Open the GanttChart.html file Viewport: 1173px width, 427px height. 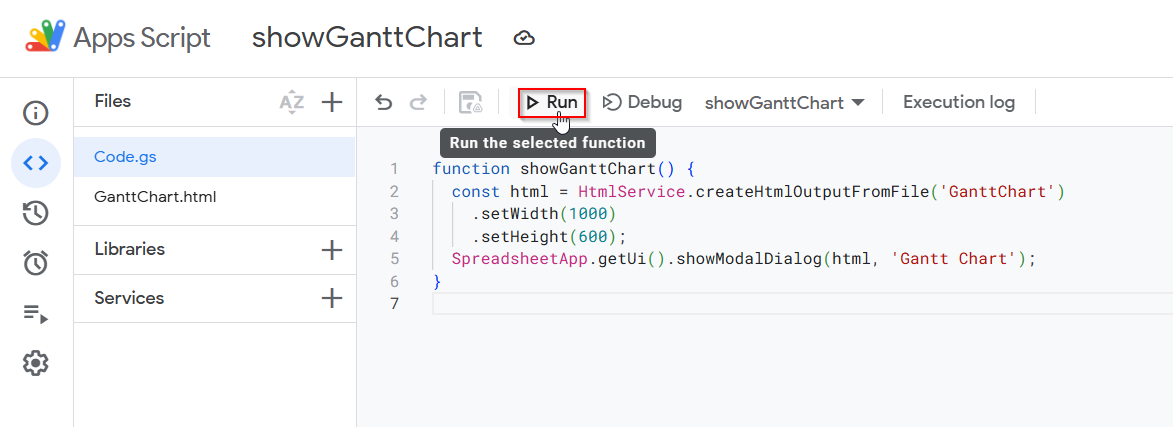click(x=215, y=197)
